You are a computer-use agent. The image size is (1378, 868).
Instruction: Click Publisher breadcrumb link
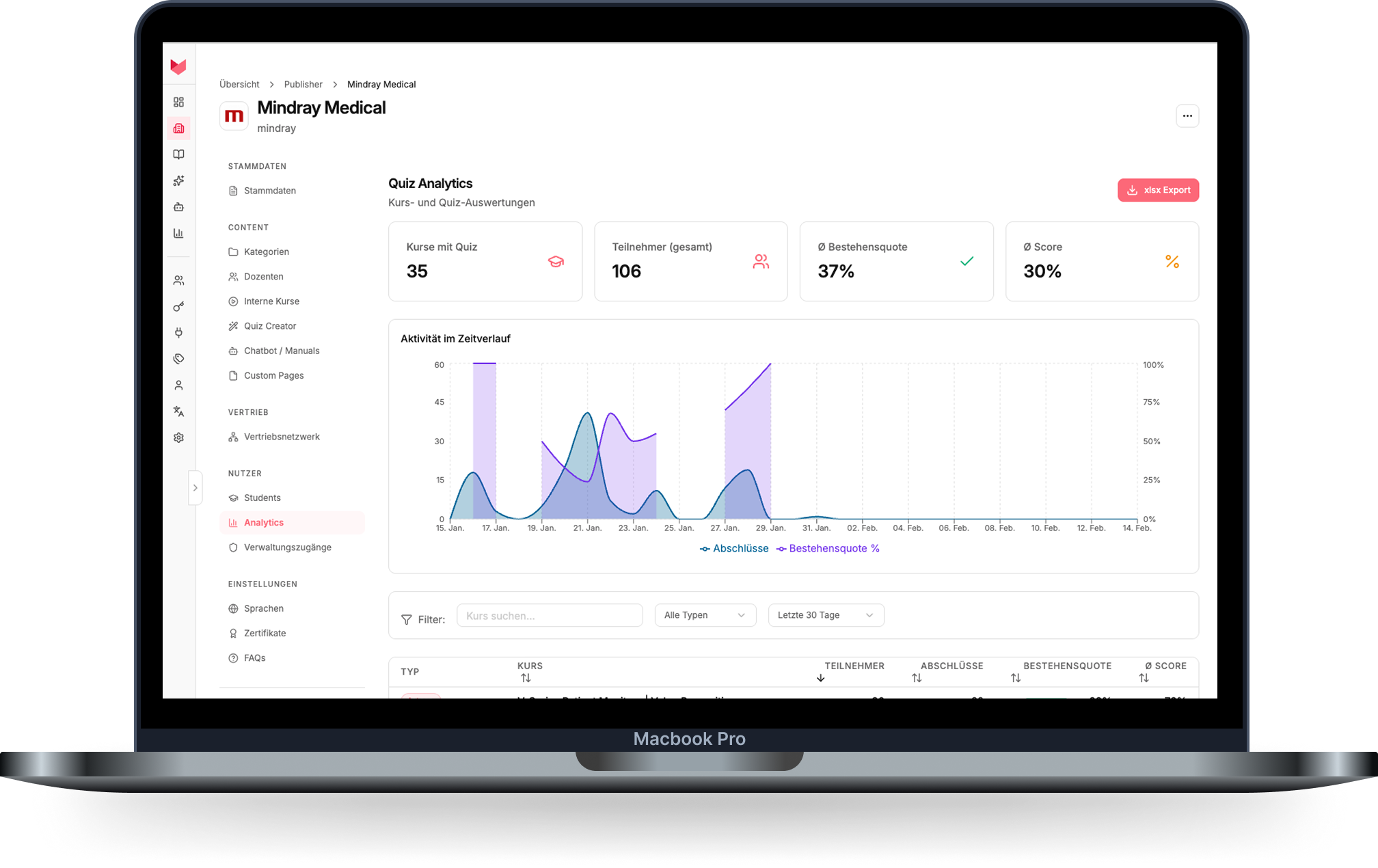coord(303,84)
